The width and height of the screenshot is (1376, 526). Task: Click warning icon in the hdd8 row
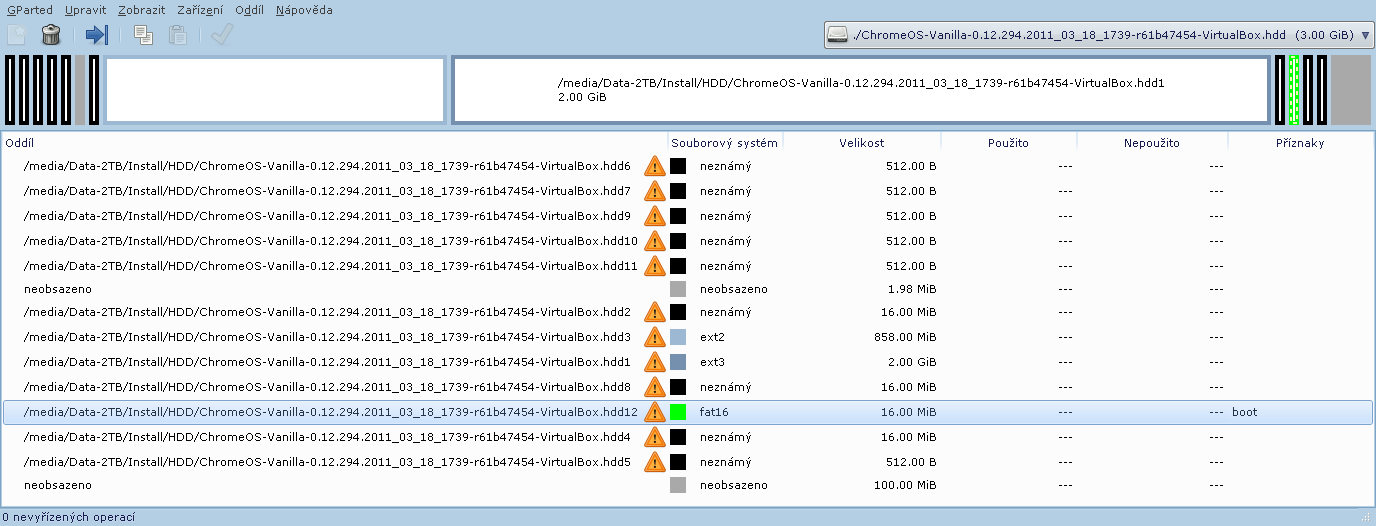click(x=654, y=387)
